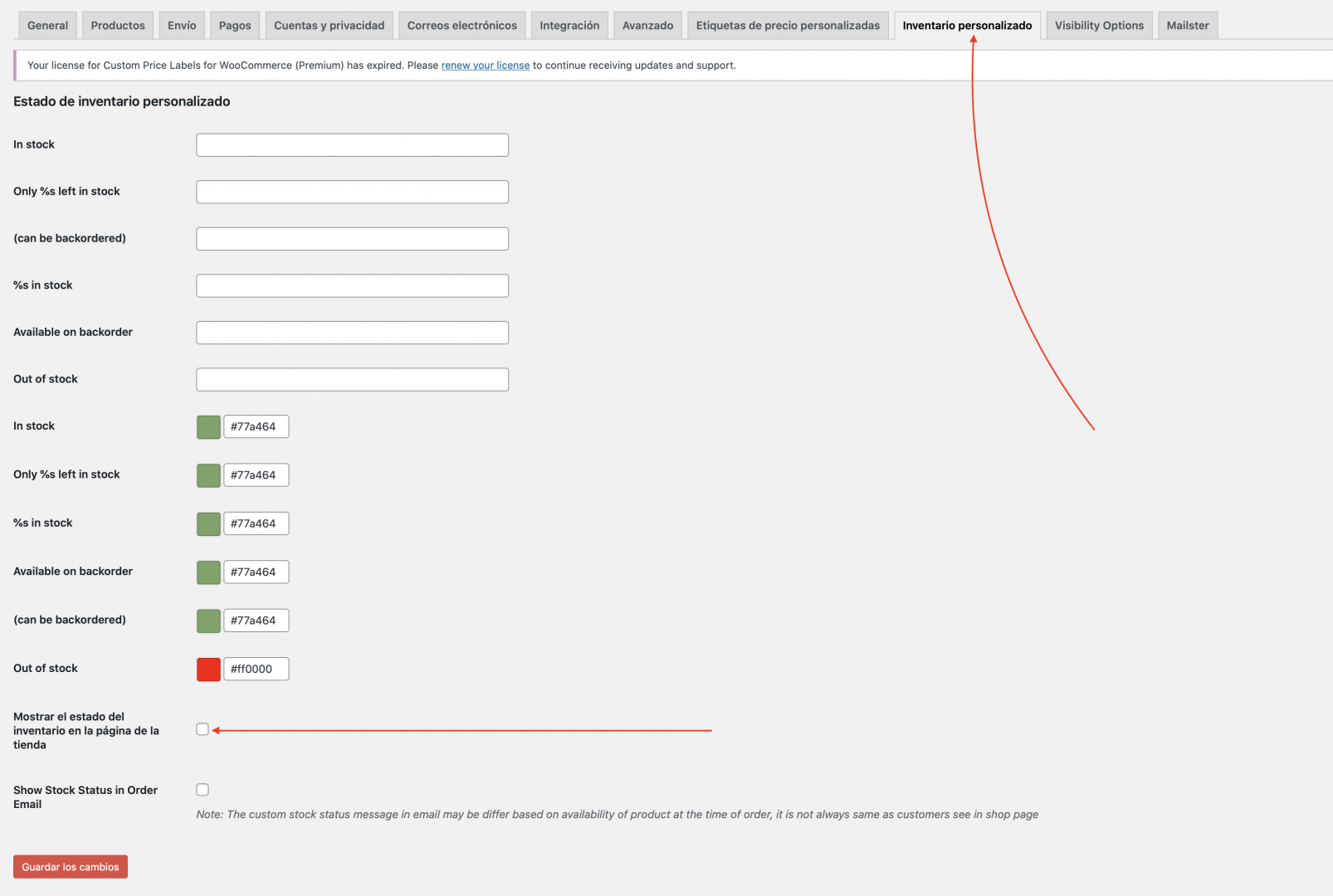Viewport: 1333px width, 896px height.
Task: Click the Available on backorder text field
Action: 353,333
